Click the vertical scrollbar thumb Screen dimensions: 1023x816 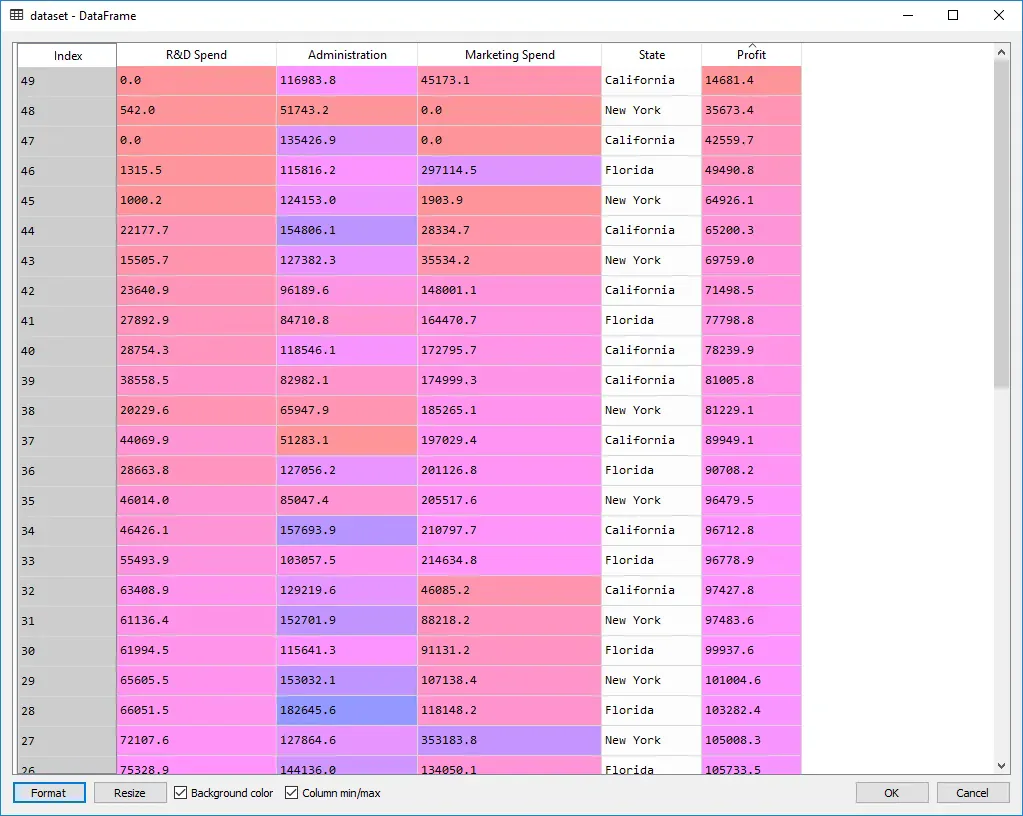click(1001, 225)
